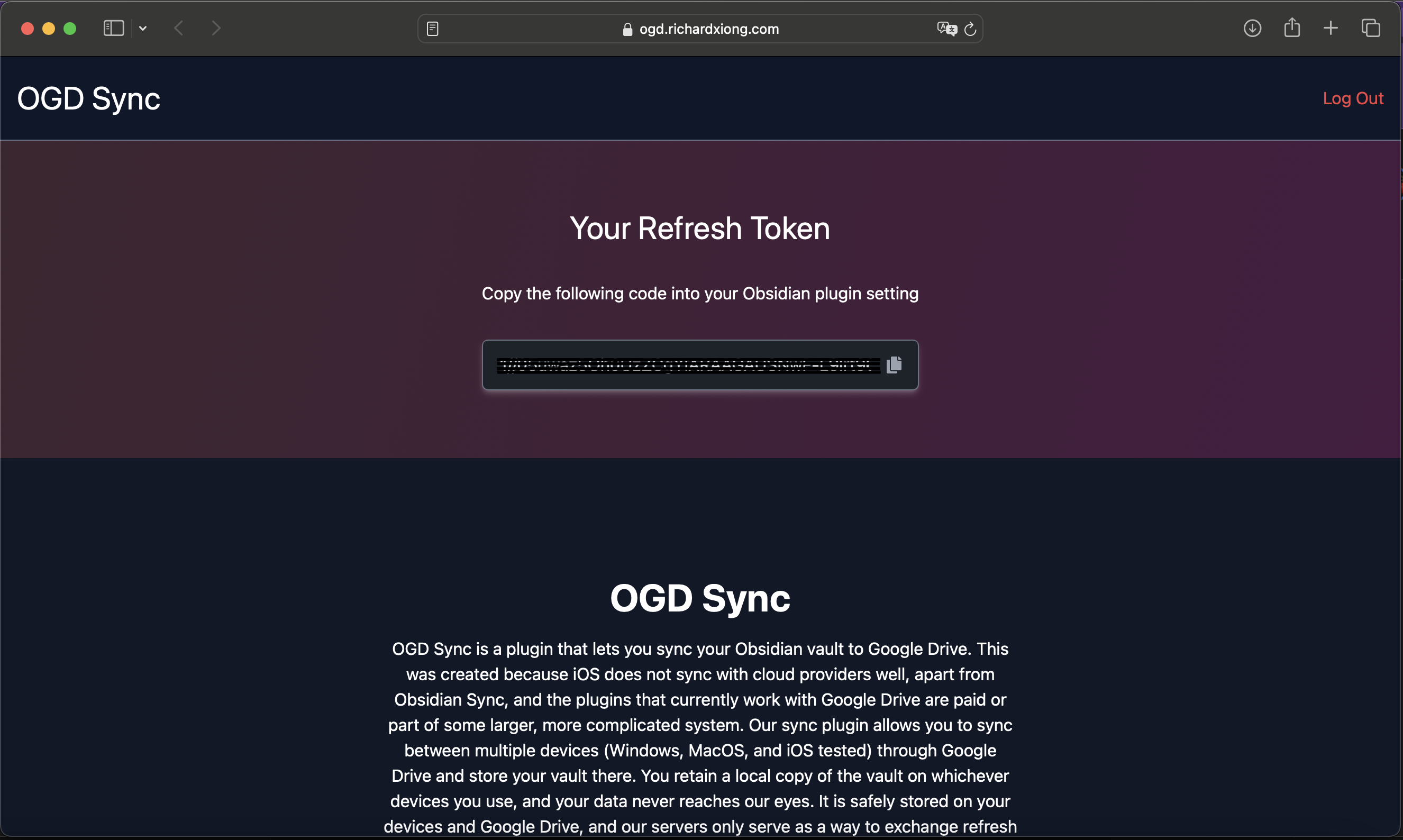Viewport: 1403px width, 840px height.
Task: Open the Share menu
Action: click(1292, 27)
